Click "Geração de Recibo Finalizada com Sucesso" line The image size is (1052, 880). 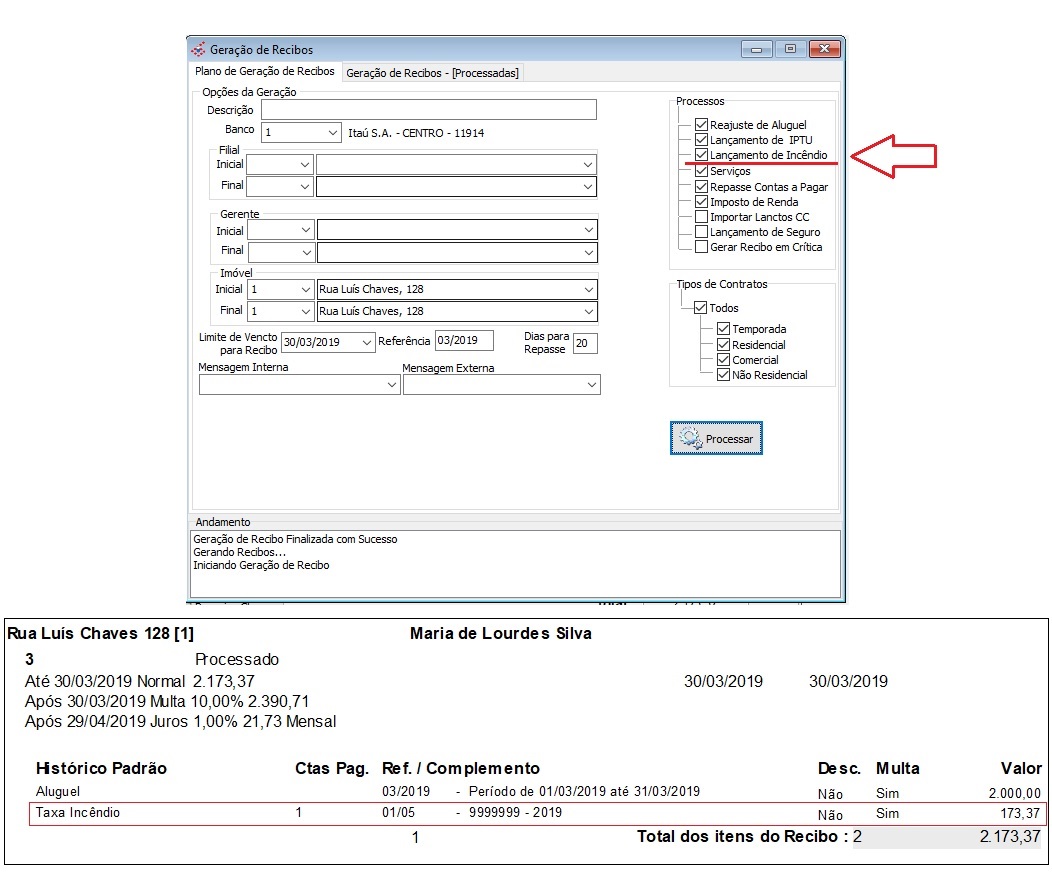pyautogui.click(x=295, y=539)
